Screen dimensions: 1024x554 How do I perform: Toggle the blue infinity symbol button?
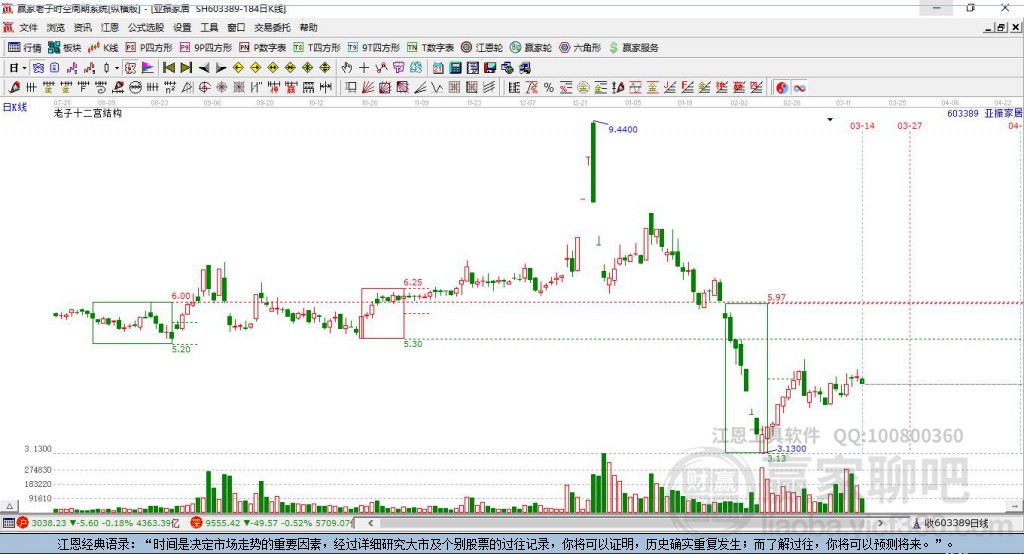tap(799, 88)
